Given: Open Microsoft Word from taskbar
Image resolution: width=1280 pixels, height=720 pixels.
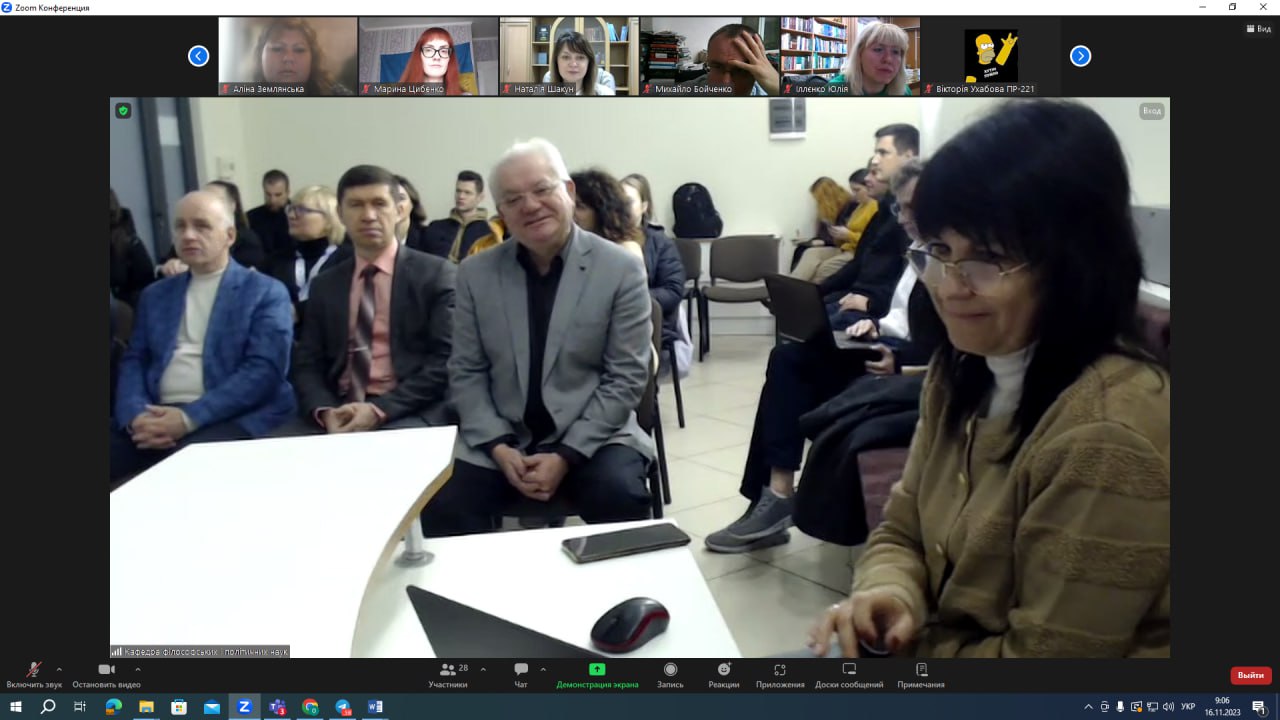Looking at the screenshot, I should tap(375, 707).
